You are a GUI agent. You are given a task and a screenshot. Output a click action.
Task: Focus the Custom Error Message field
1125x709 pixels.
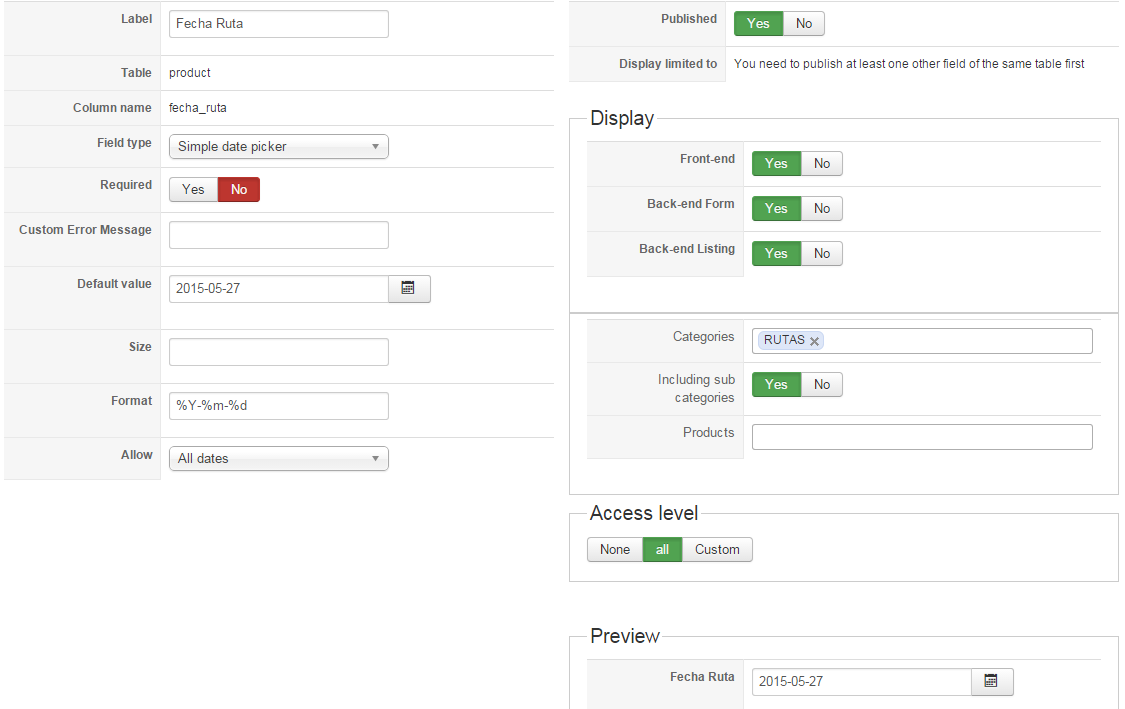tap(278, 235)
